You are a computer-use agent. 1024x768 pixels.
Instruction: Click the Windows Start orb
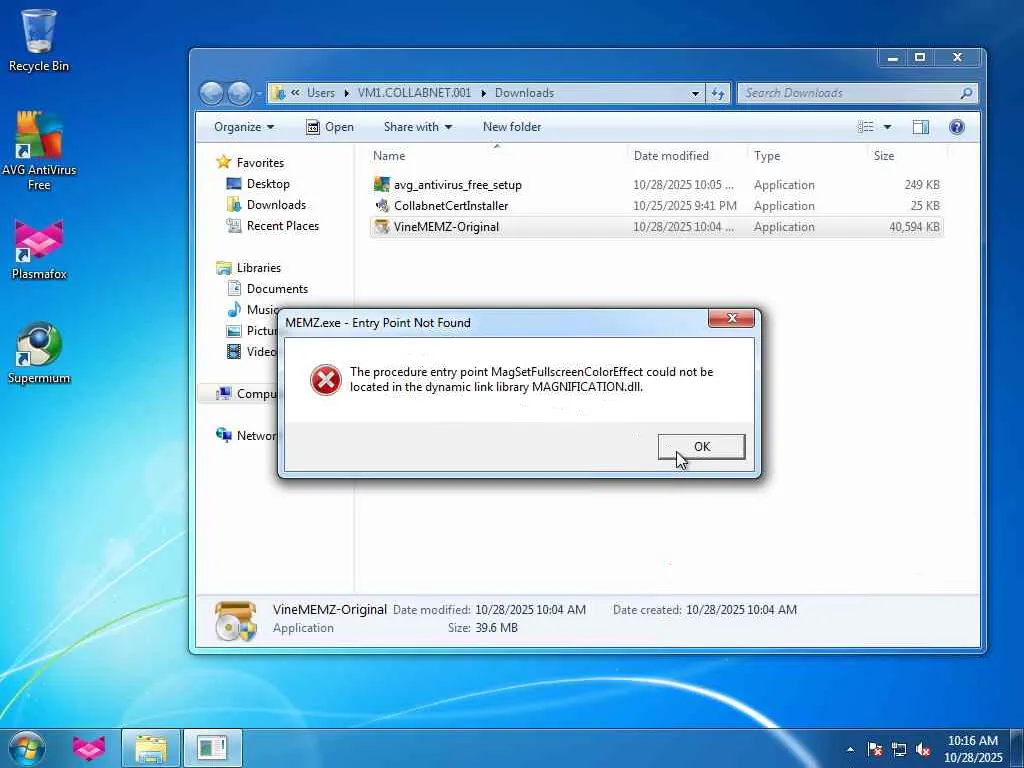pyautogui.click(x=27, y=748)
